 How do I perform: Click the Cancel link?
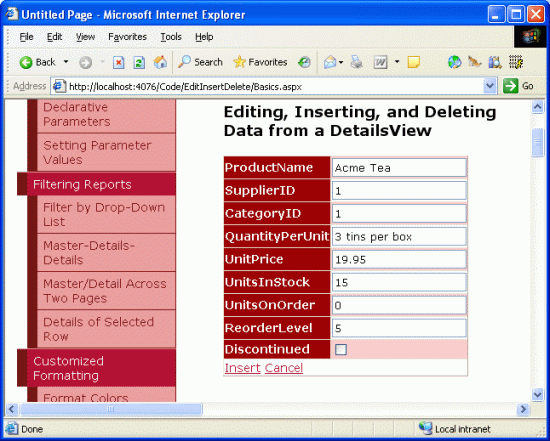coord(284,368)
